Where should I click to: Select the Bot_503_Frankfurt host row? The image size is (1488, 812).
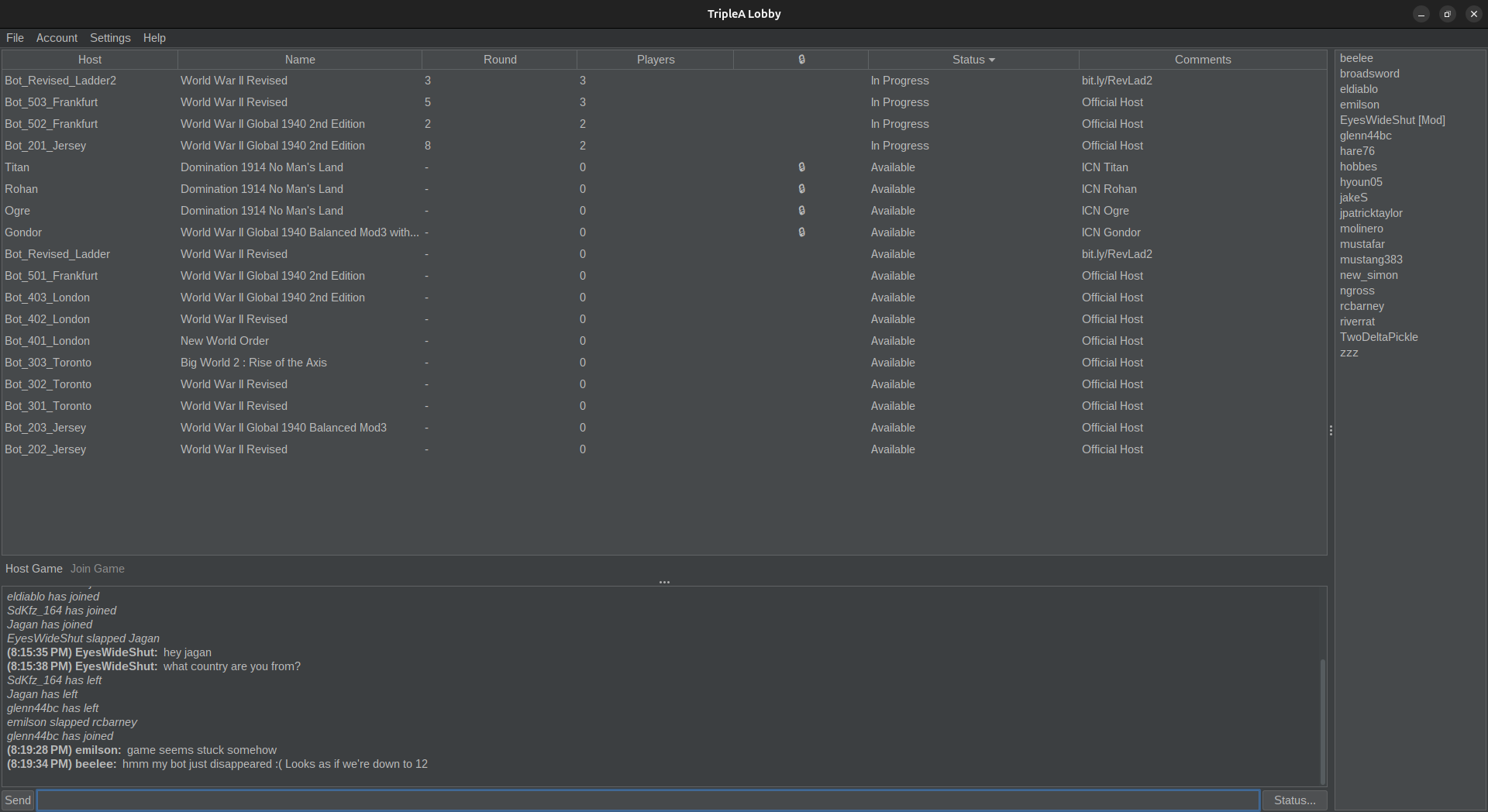click(664, 102)
